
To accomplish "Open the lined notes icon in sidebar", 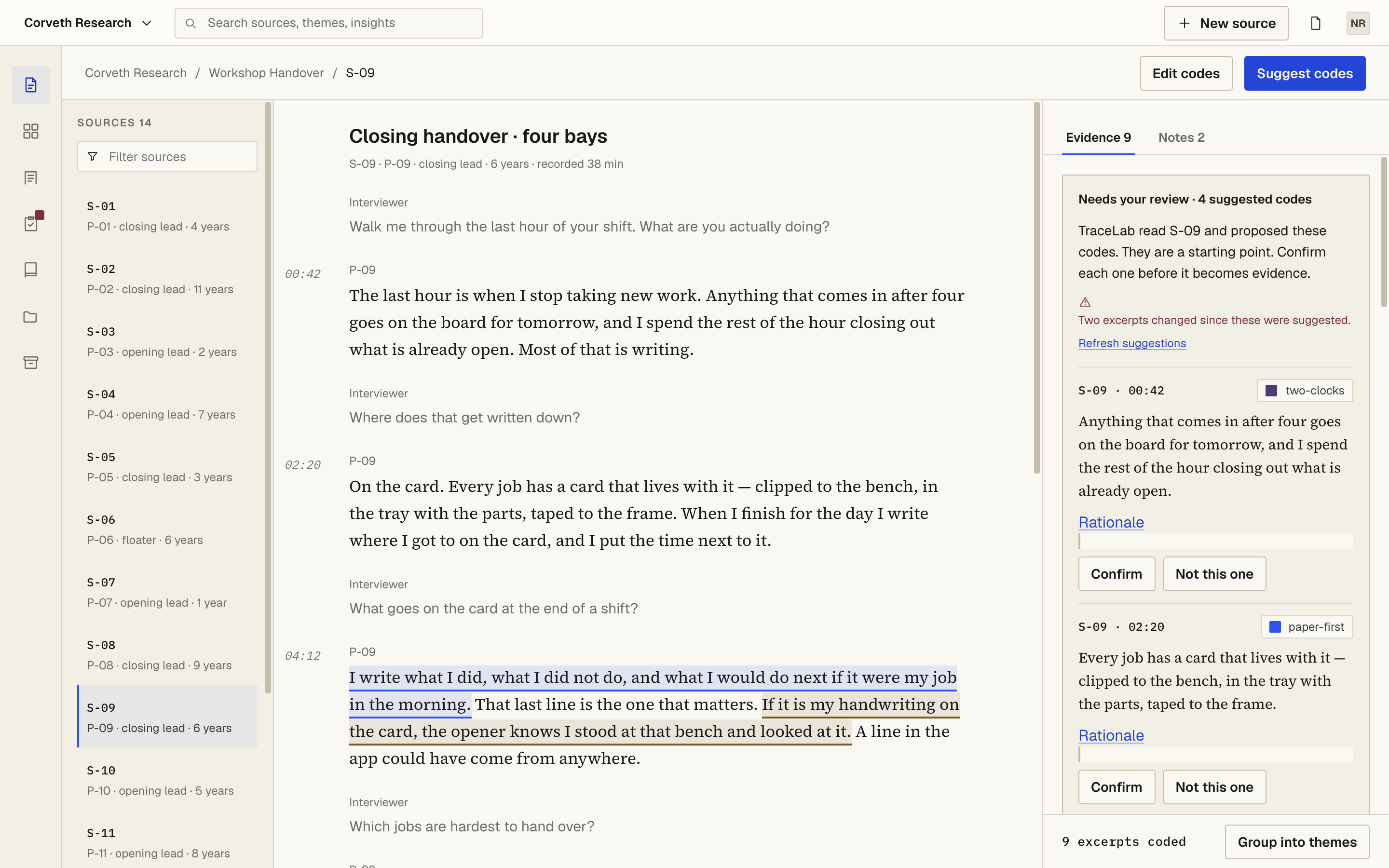I will pyautogui.click(x=31, y=177).
